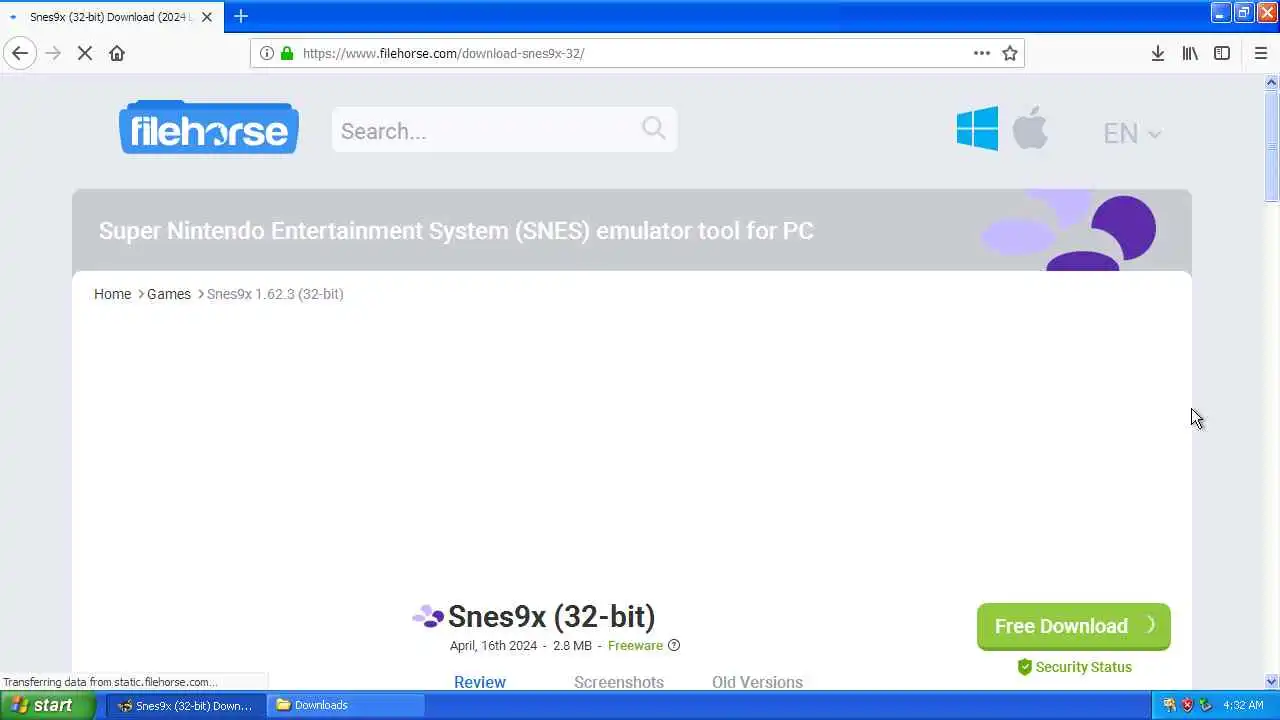Open the Review tab

click(480, 682)
